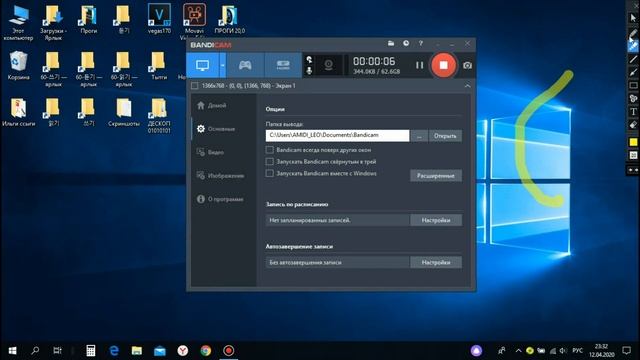The image size is (640, 360).
Task: Browse output folder with the ... button
Action: click(x=419, y=136)
